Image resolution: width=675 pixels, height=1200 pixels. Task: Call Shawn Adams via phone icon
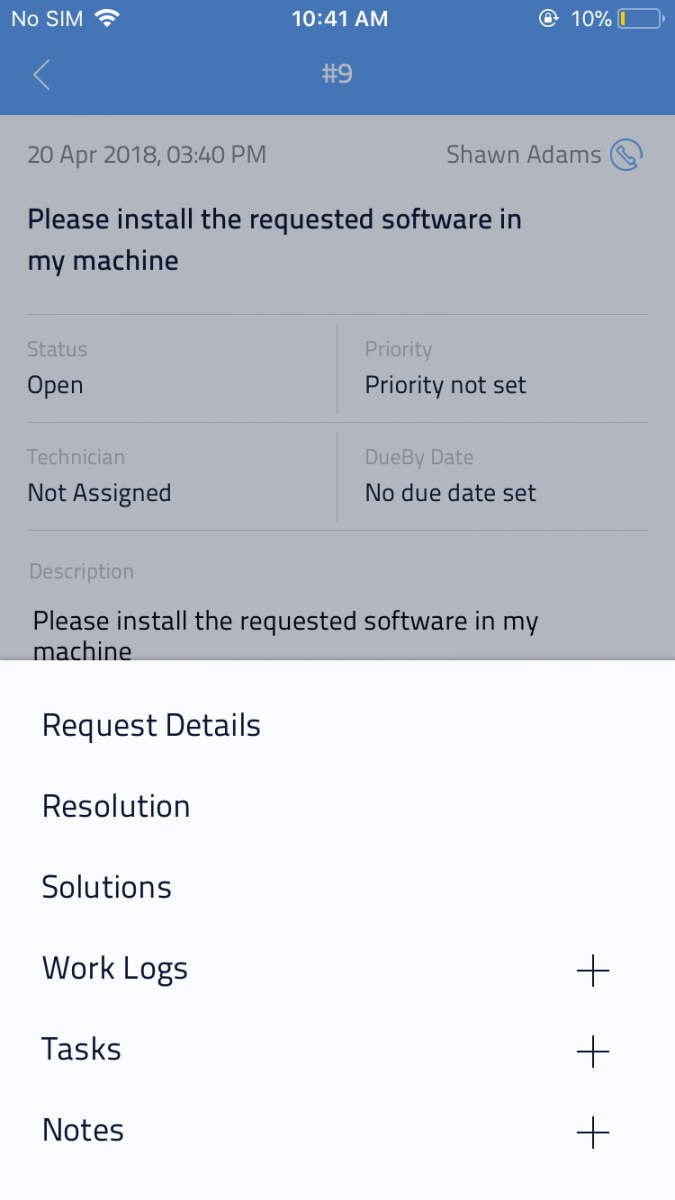tap(626, 155)
